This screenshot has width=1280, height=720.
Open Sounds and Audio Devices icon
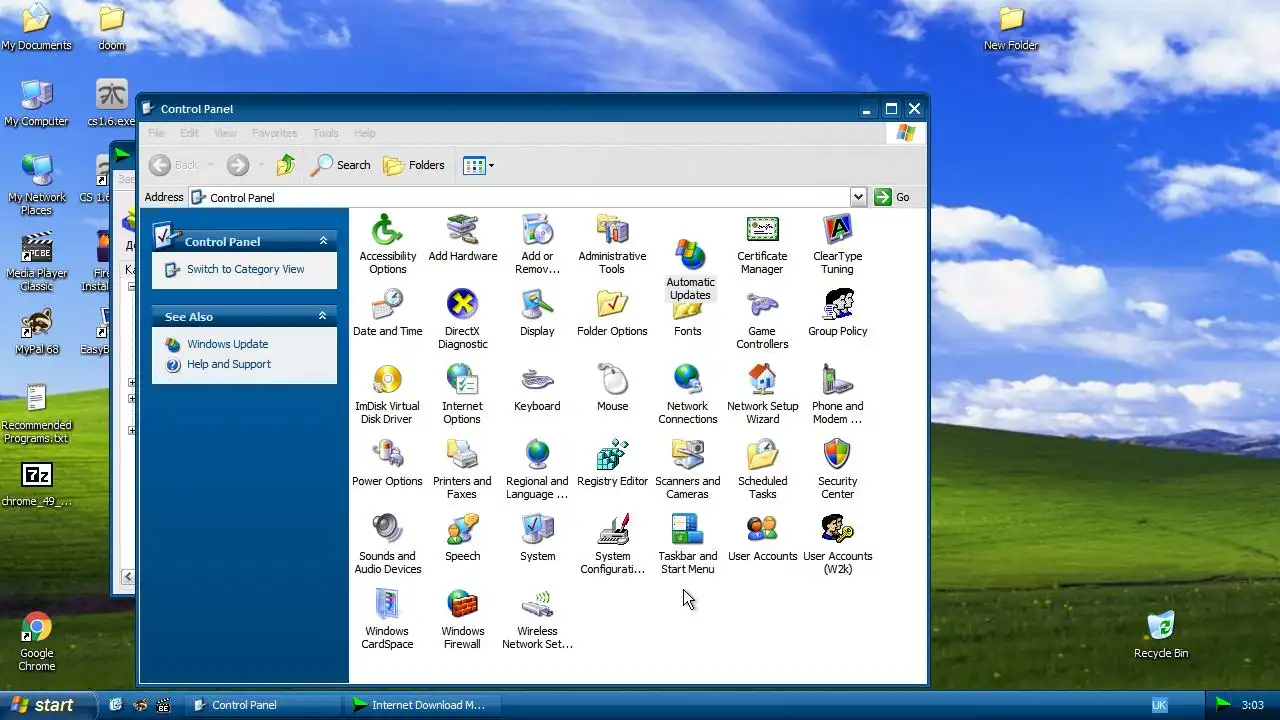(x=387, y=544)
